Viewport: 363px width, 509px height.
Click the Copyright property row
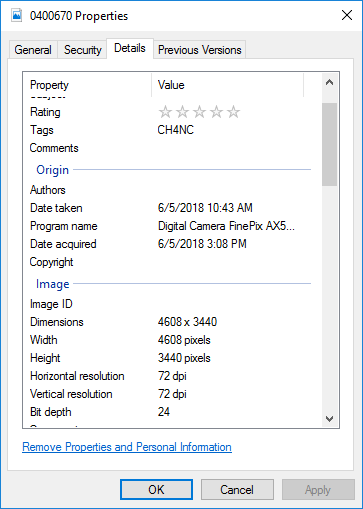[x=170, y=262]
